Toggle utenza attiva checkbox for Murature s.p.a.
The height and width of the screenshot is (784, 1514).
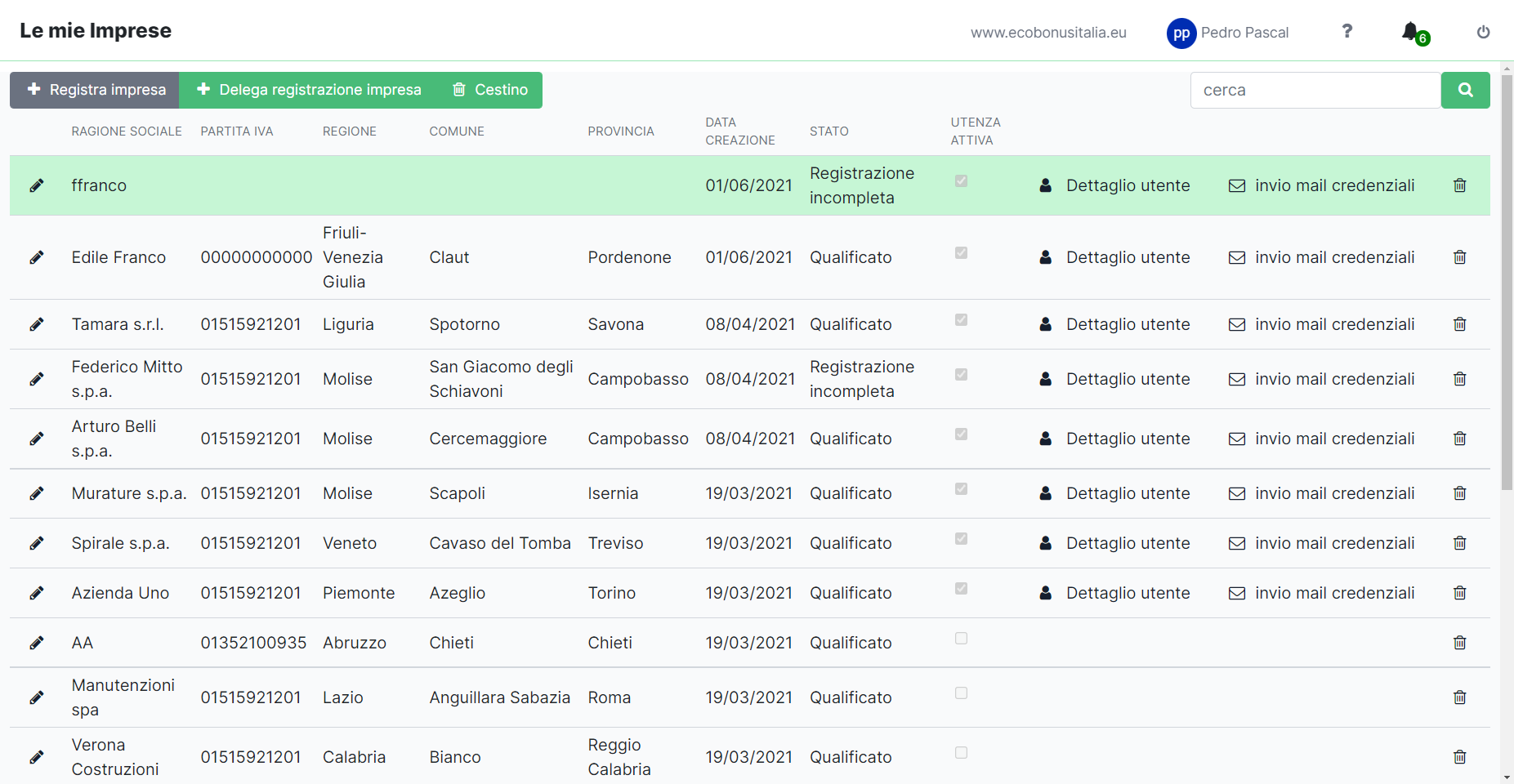point(962,489)
